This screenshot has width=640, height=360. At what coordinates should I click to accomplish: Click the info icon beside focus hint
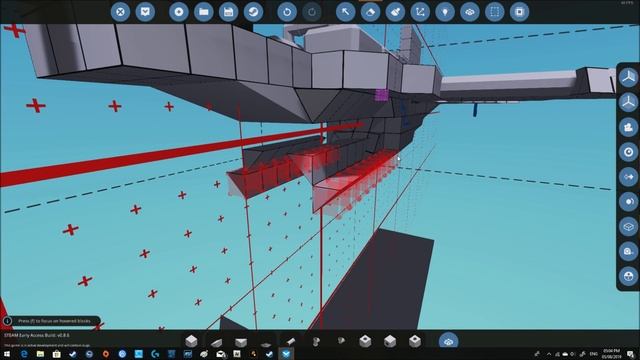pos(7,321)
